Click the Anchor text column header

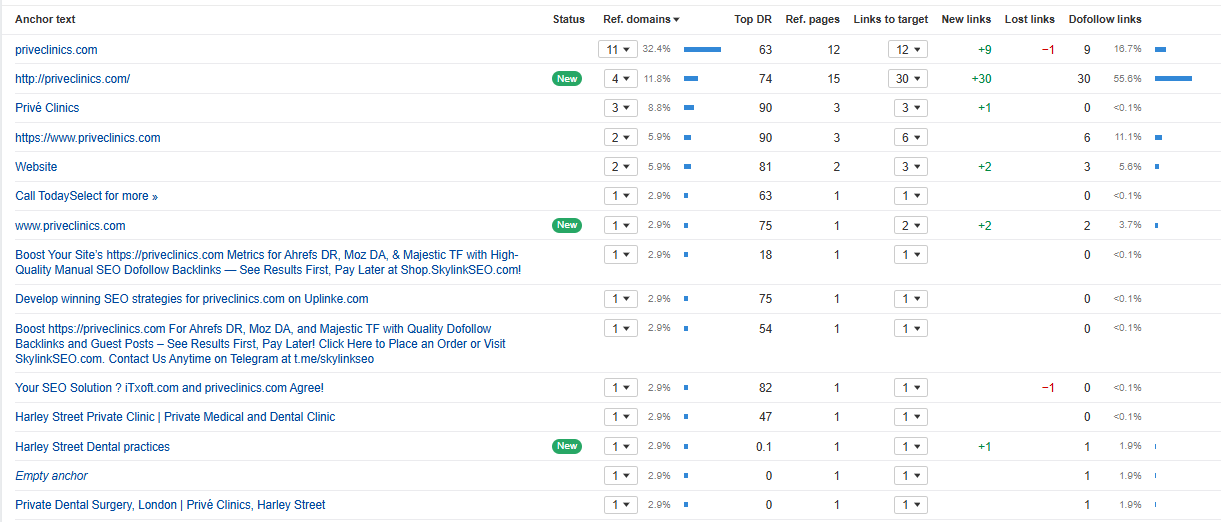(x=45, y=19)
